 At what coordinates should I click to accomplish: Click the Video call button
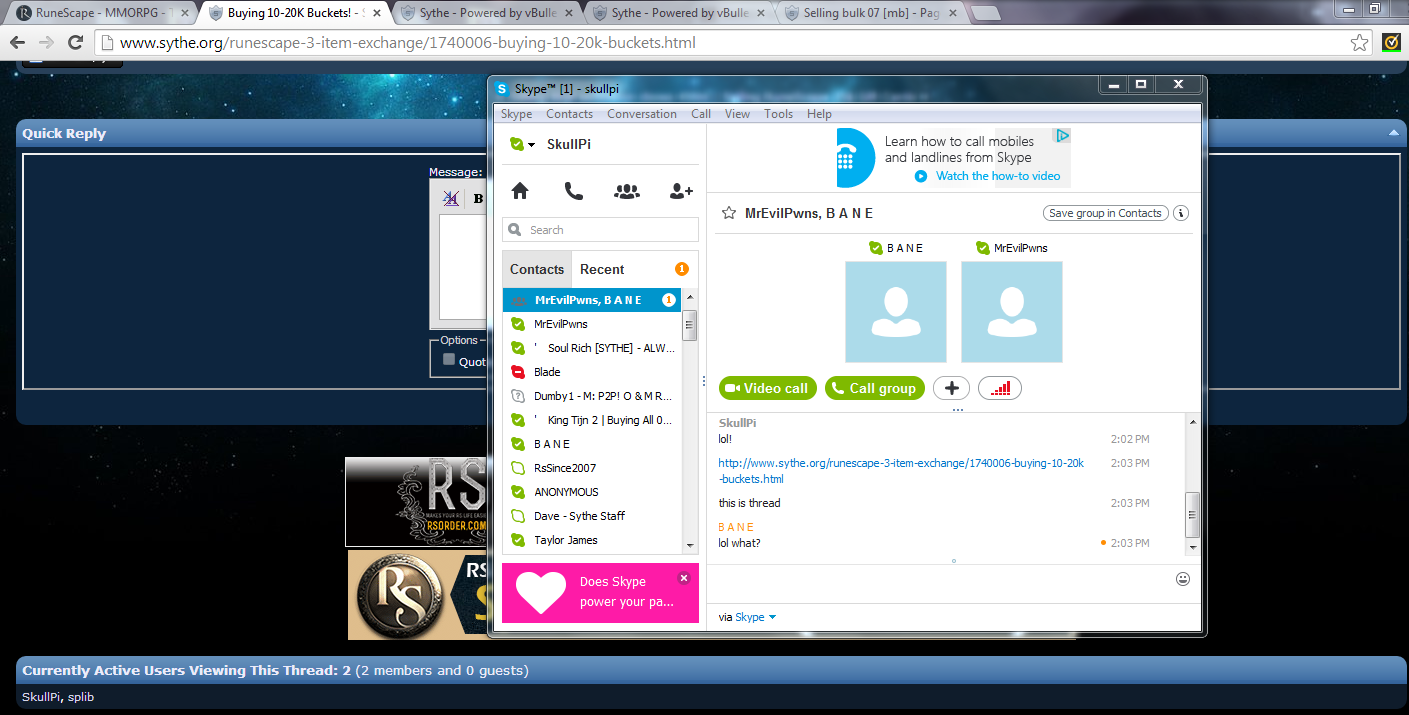(768, 388)
